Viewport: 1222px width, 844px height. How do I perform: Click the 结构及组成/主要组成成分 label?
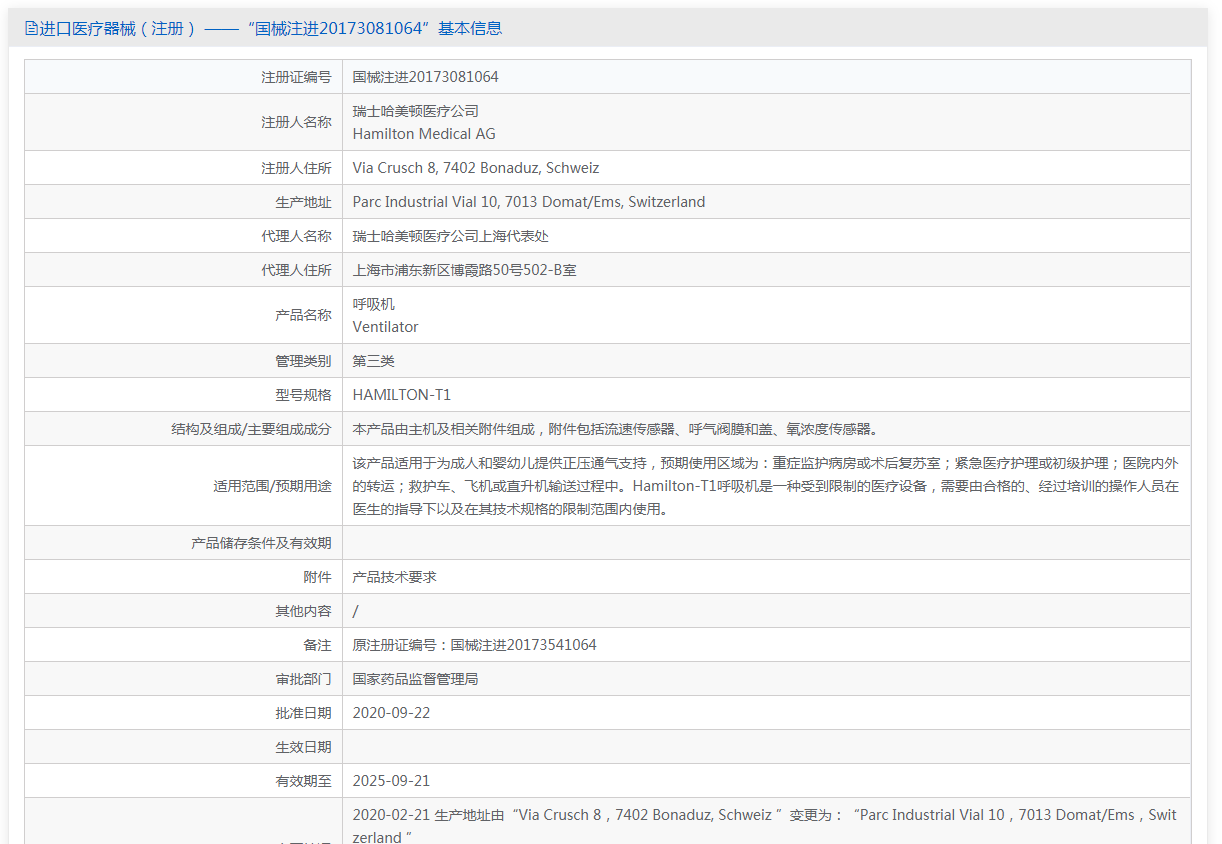[251, 429]
